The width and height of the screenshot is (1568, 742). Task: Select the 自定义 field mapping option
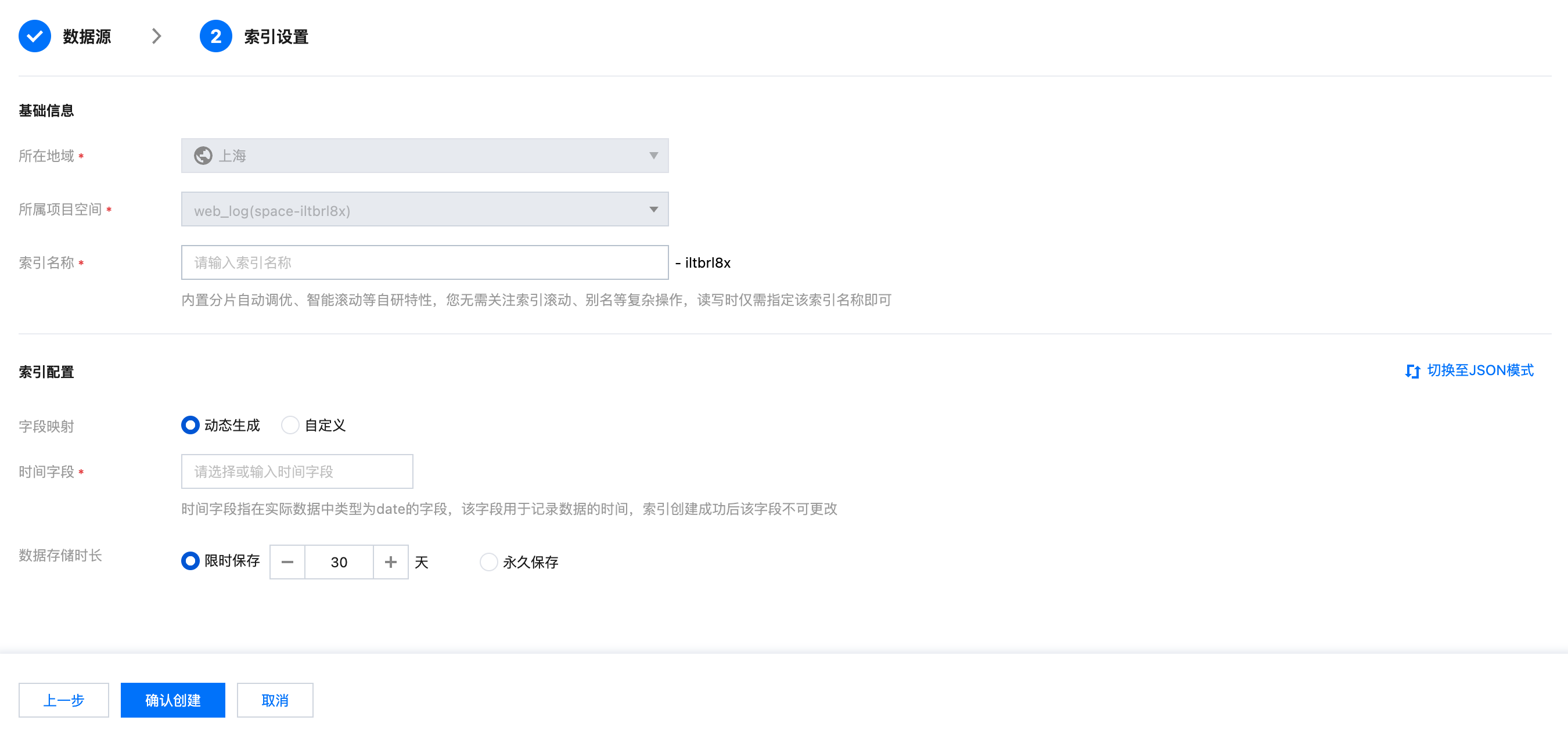(290, 425)
